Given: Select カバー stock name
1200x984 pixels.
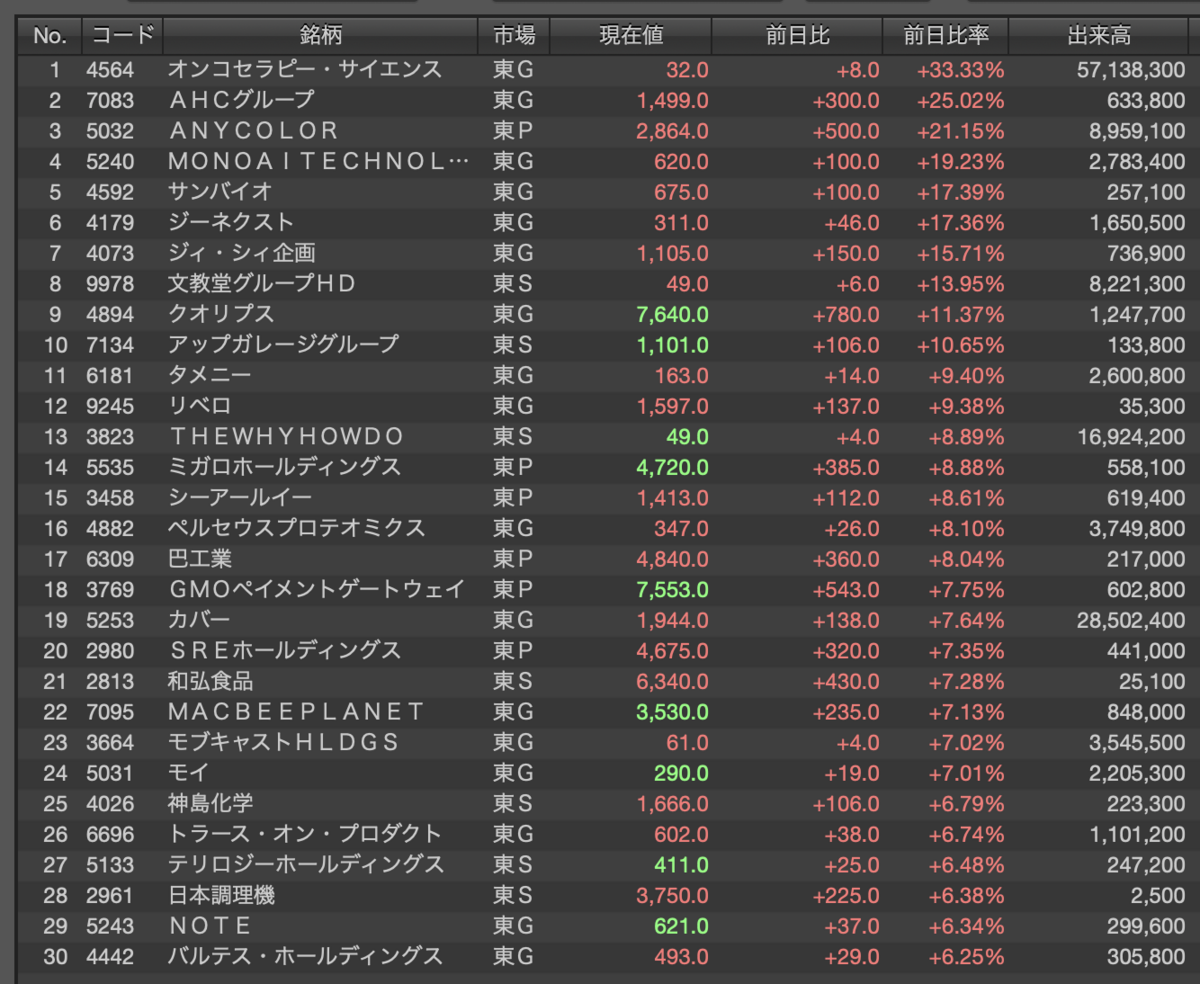Looking at the screenshot, I should click(199, 620).
